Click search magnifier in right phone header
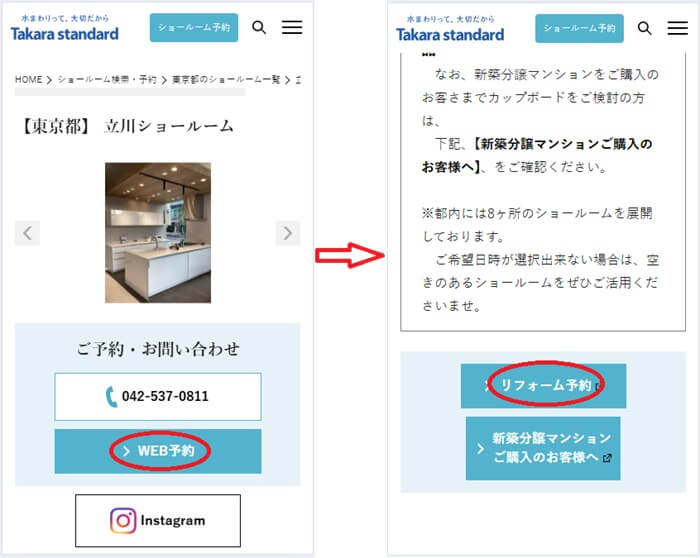The image size is (700, 558). point(644,28)
